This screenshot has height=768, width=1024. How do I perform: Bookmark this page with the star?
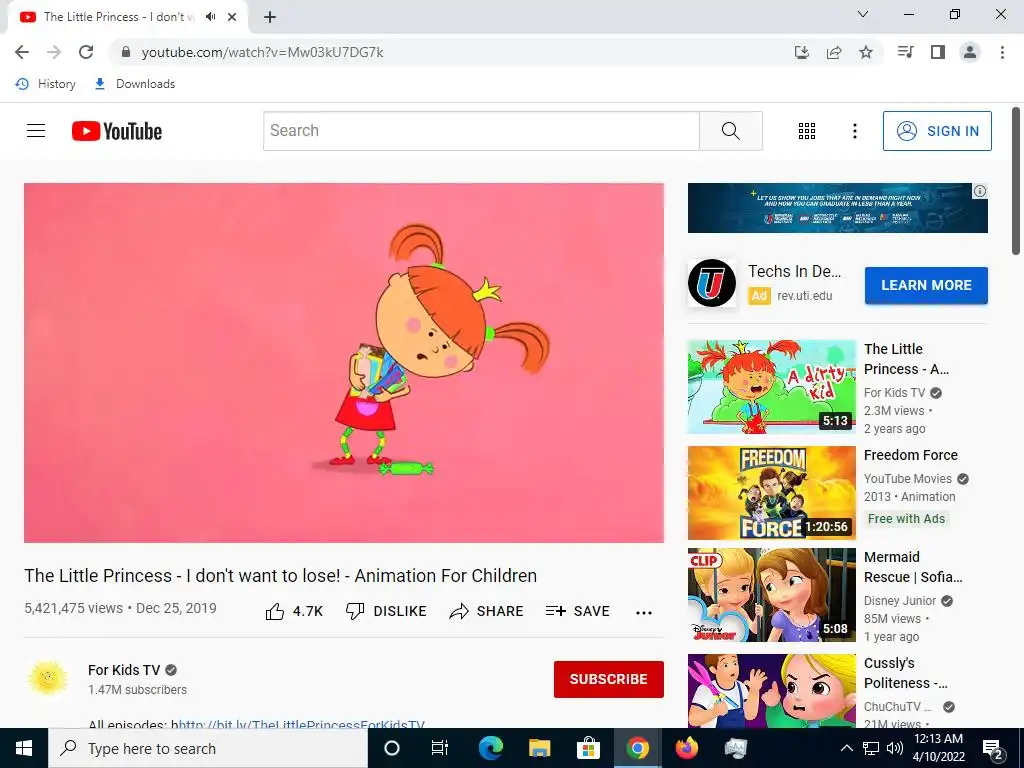[866, 52]
